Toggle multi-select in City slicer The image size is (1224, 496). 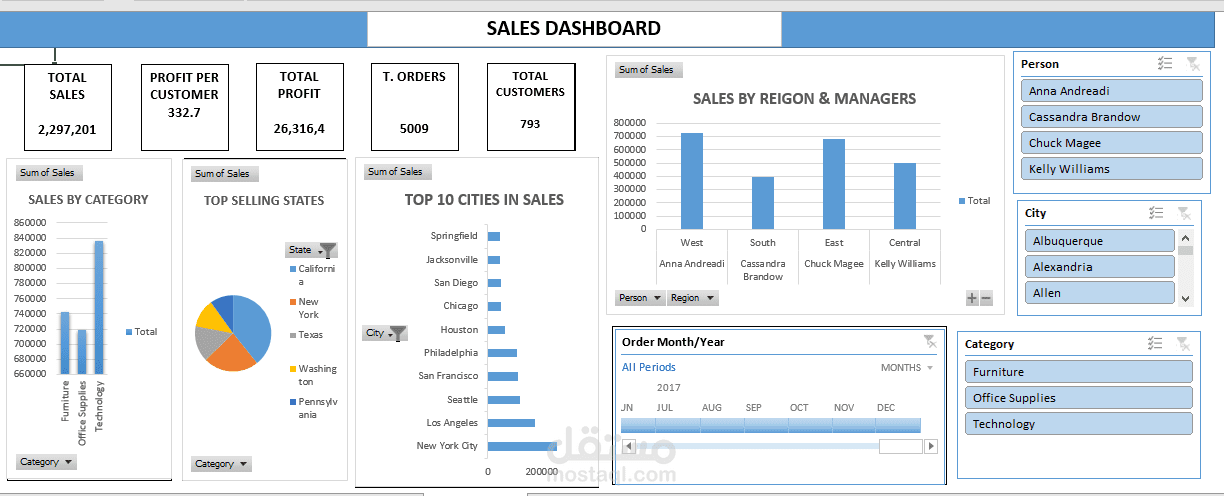[1156, 213]
